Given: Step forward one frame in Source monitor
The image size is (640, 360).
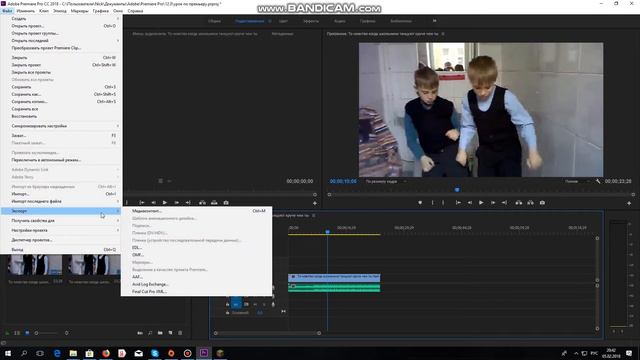Looking at the screenshot, I should coord(176,202).
